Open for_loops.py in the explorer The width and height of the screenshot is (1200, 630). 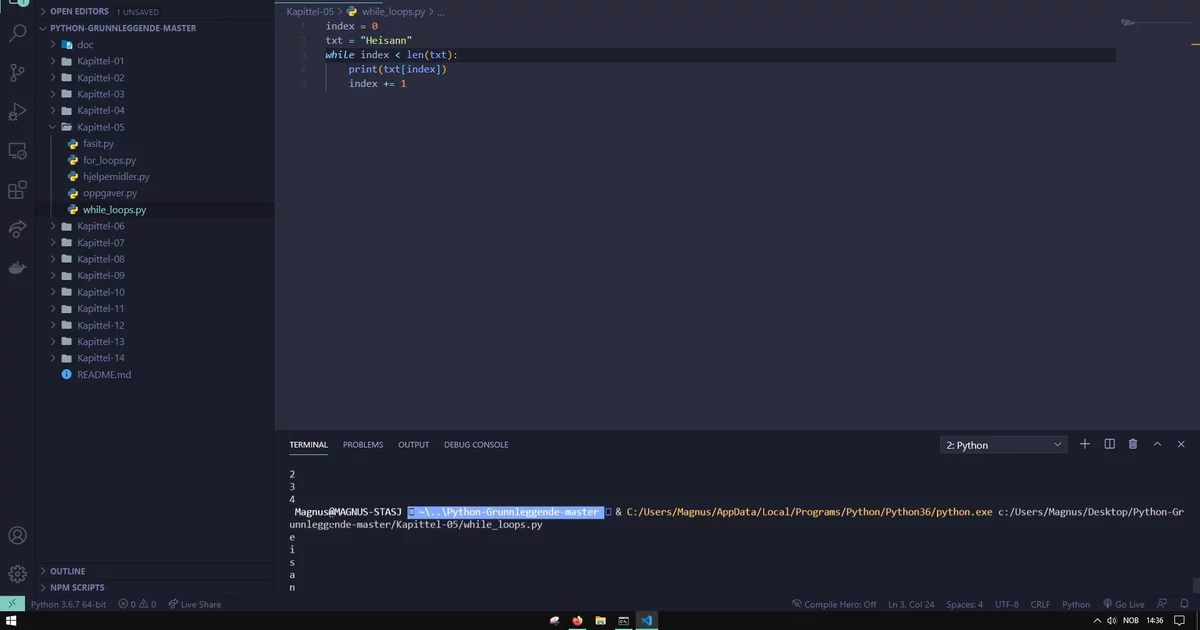109,160
